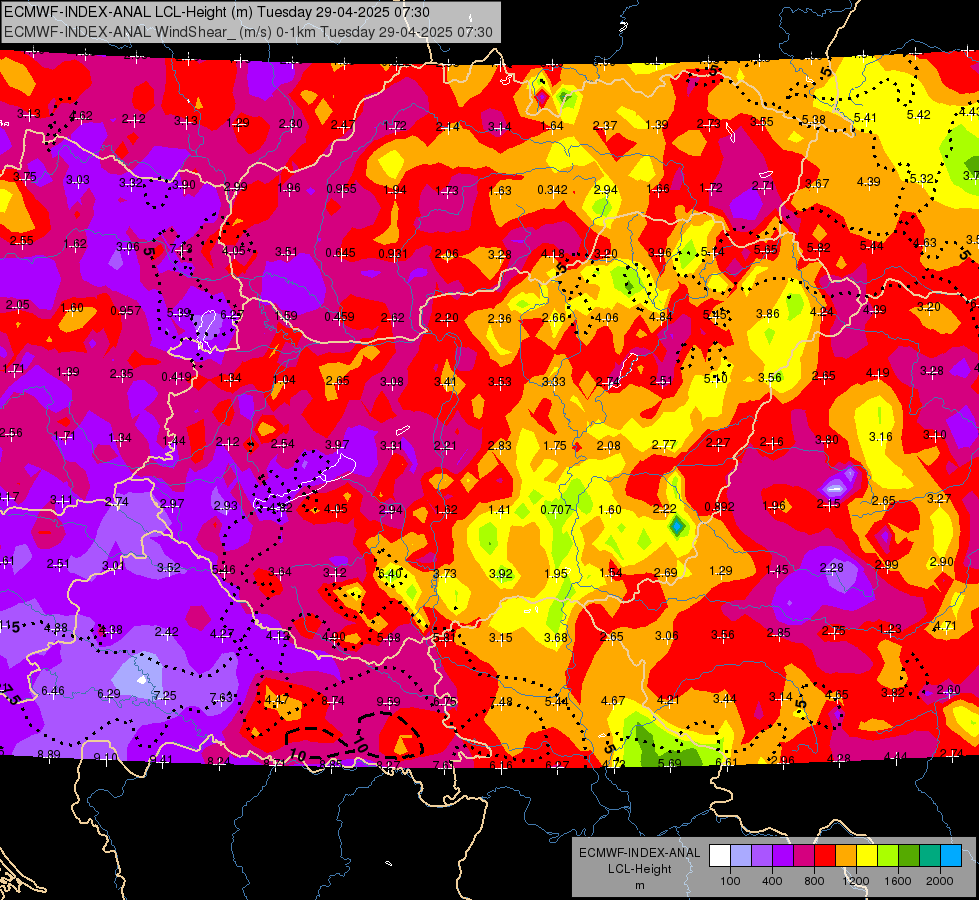Click the legend caption 'LCL-Height'
This screenshot has width=979, height=900.
point(639,869)
